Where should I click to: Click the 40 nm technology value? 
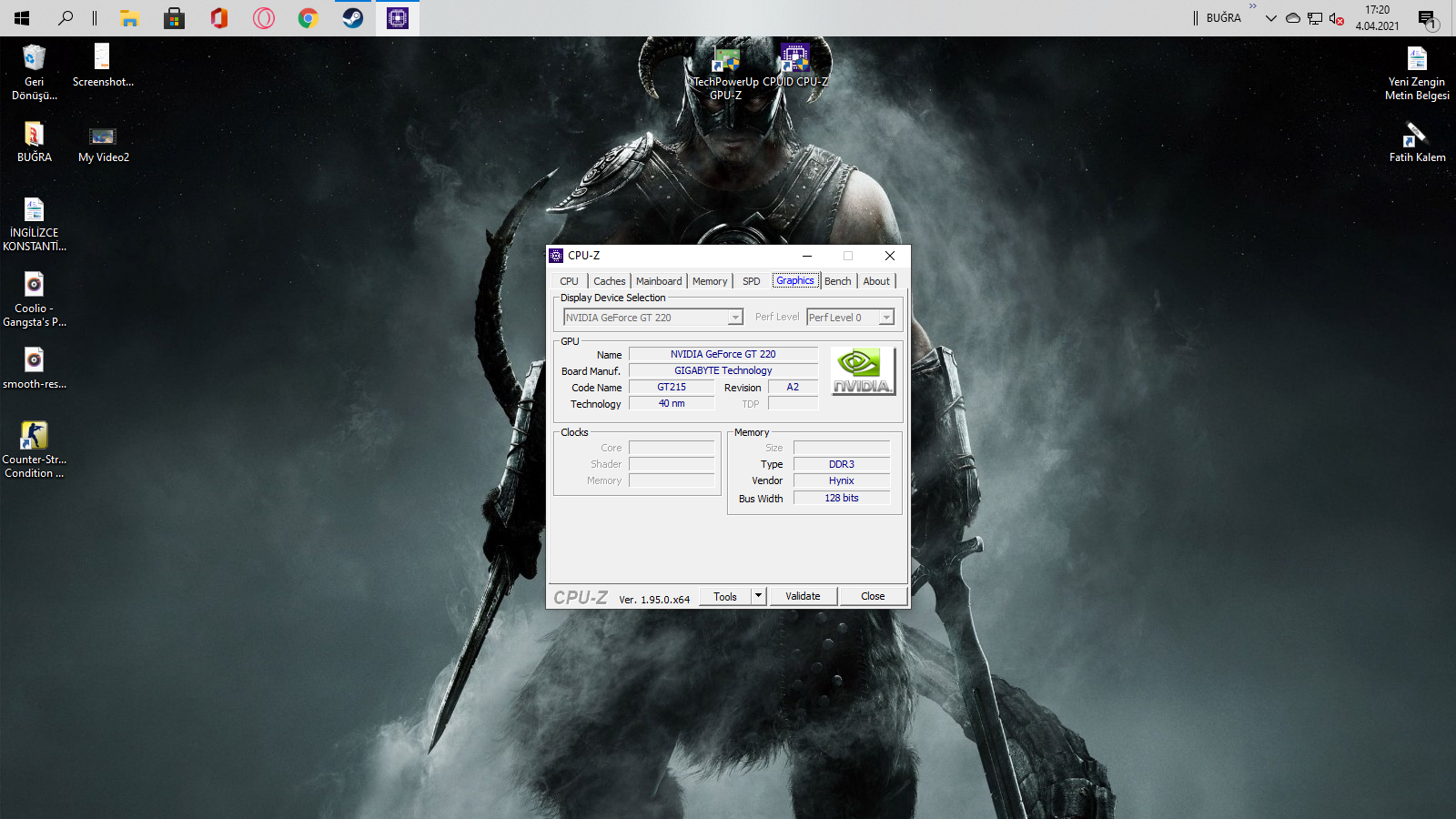click(x=672, y=403)
